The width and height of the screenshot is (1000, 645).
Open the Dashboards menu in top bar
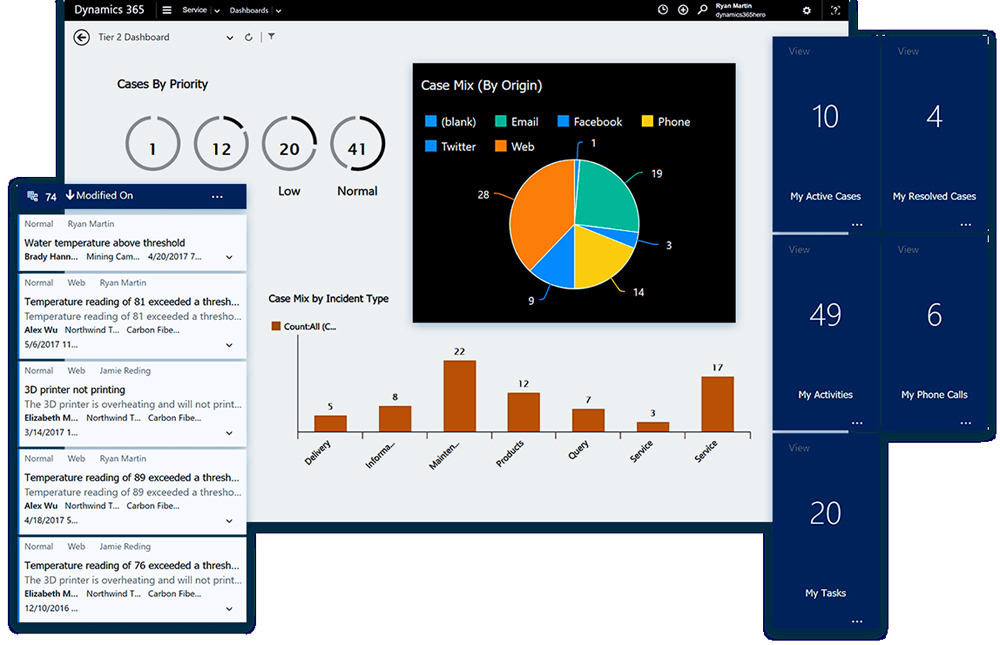point(249,10)
